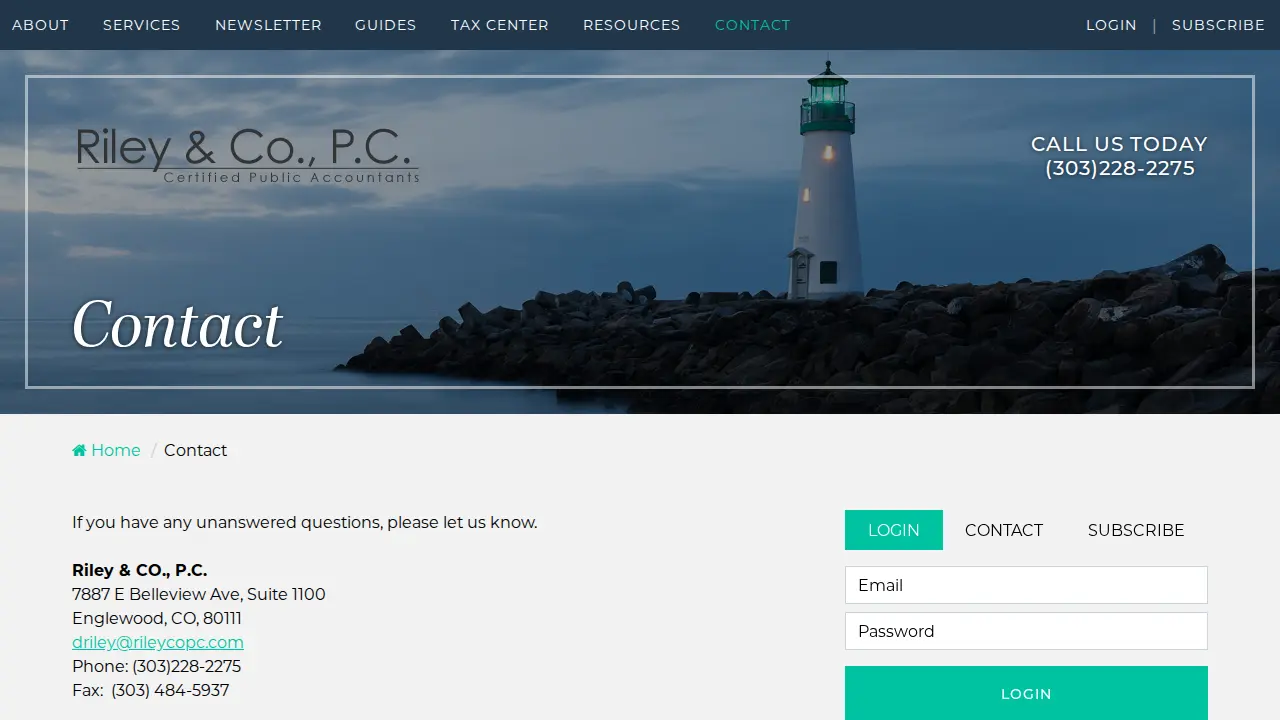Submit the green Login button
The image size is (1280, 720).
[1026, 693]
